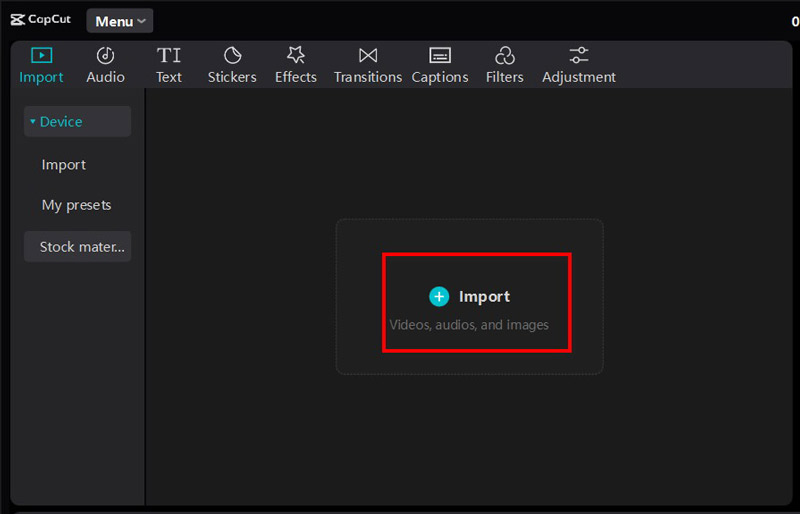Open the Text tab icon

pos(169,55)
